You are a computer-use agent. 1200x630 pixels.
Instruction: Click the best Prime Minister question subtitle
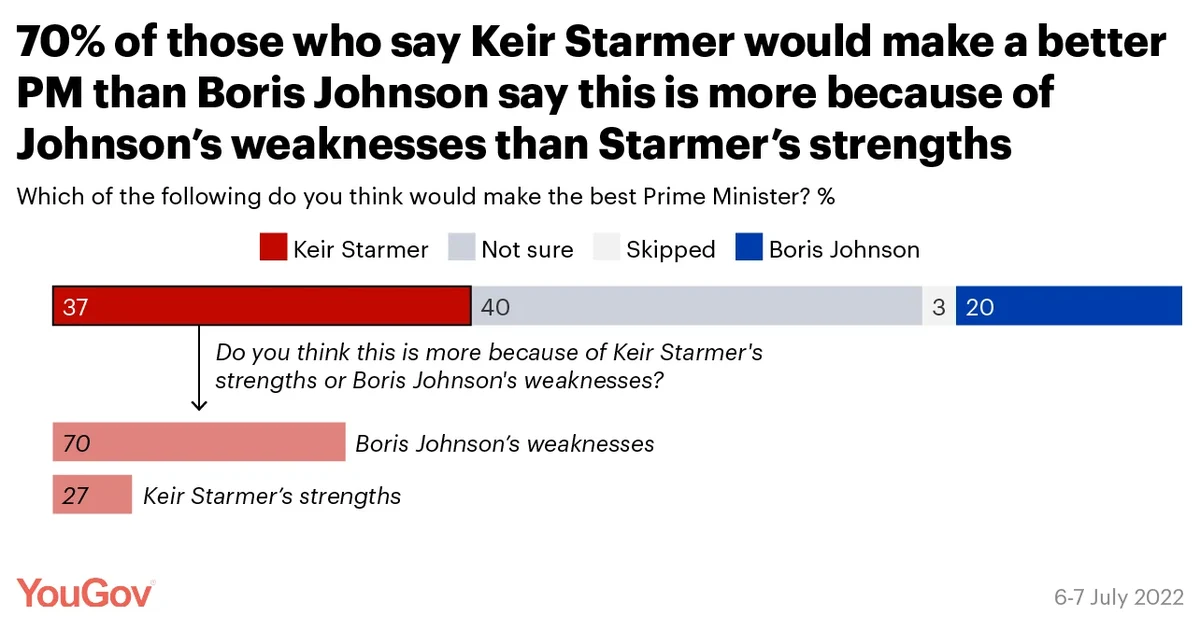(x=425, y=196)
